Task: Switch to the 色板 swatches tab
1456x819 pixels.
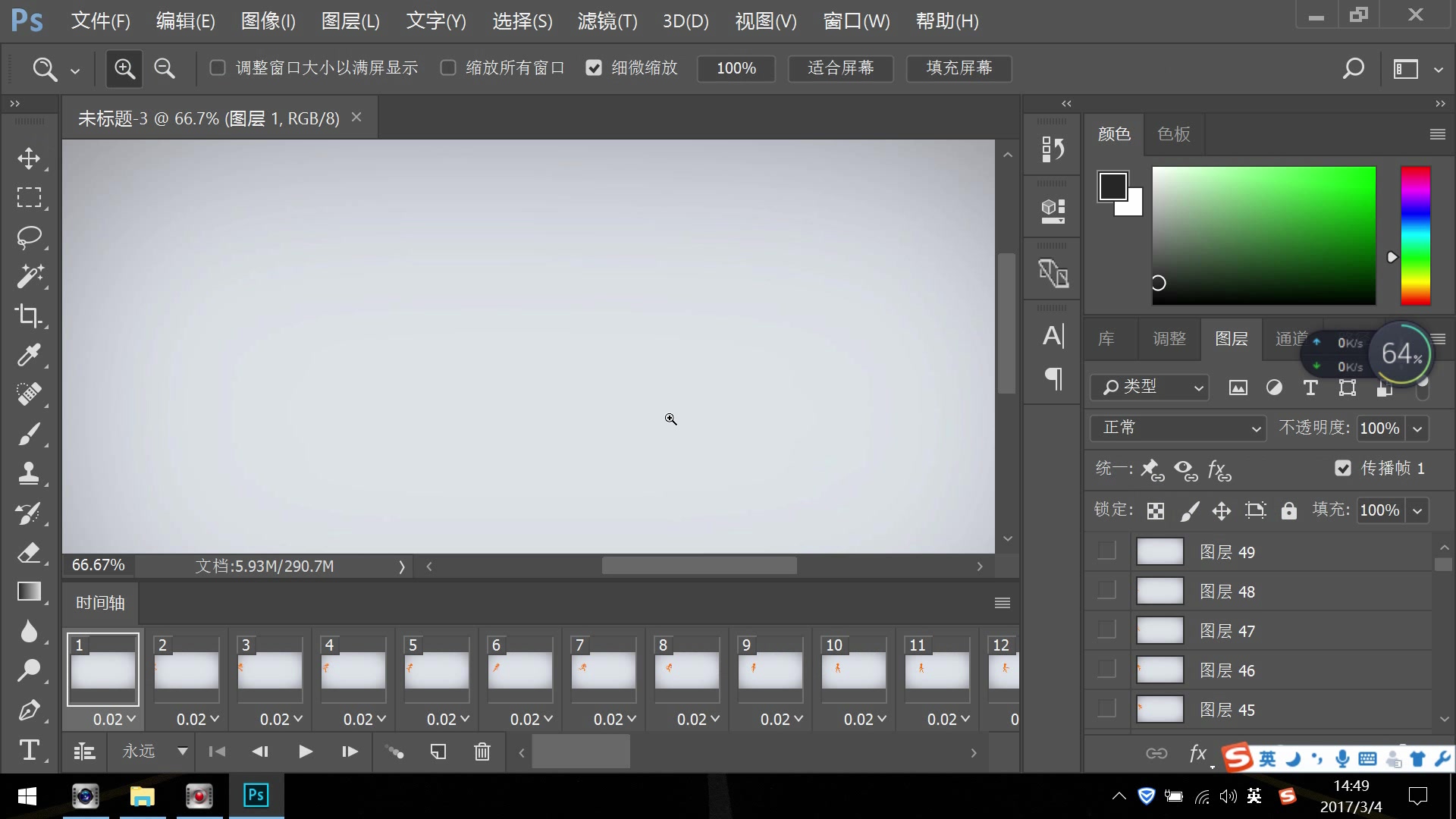Action: click(x=1173, y=134)
